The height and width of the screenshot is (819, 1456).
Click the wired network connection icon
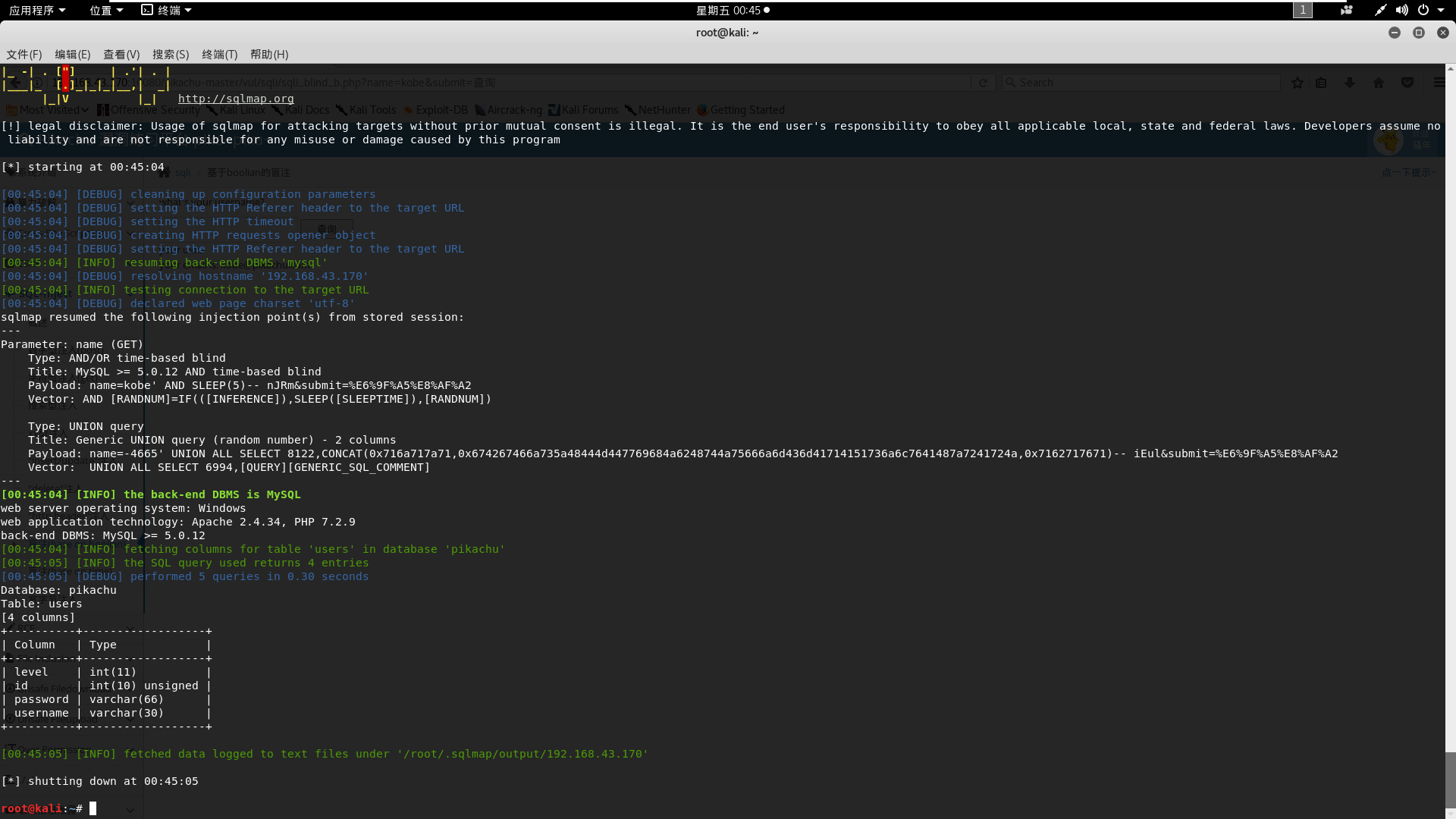[x=1380, y=10]
